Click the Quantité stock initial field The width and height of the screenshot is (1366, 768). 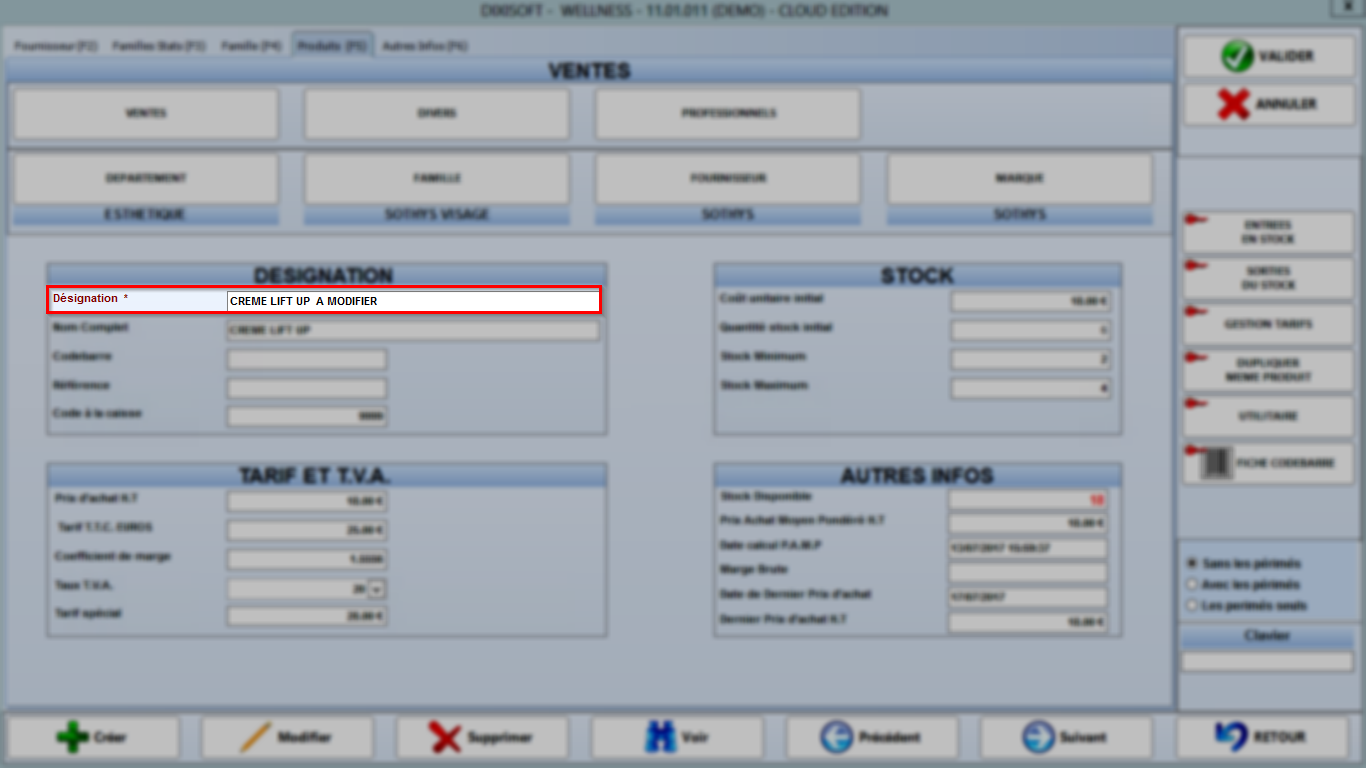[x=1031, y=330]
